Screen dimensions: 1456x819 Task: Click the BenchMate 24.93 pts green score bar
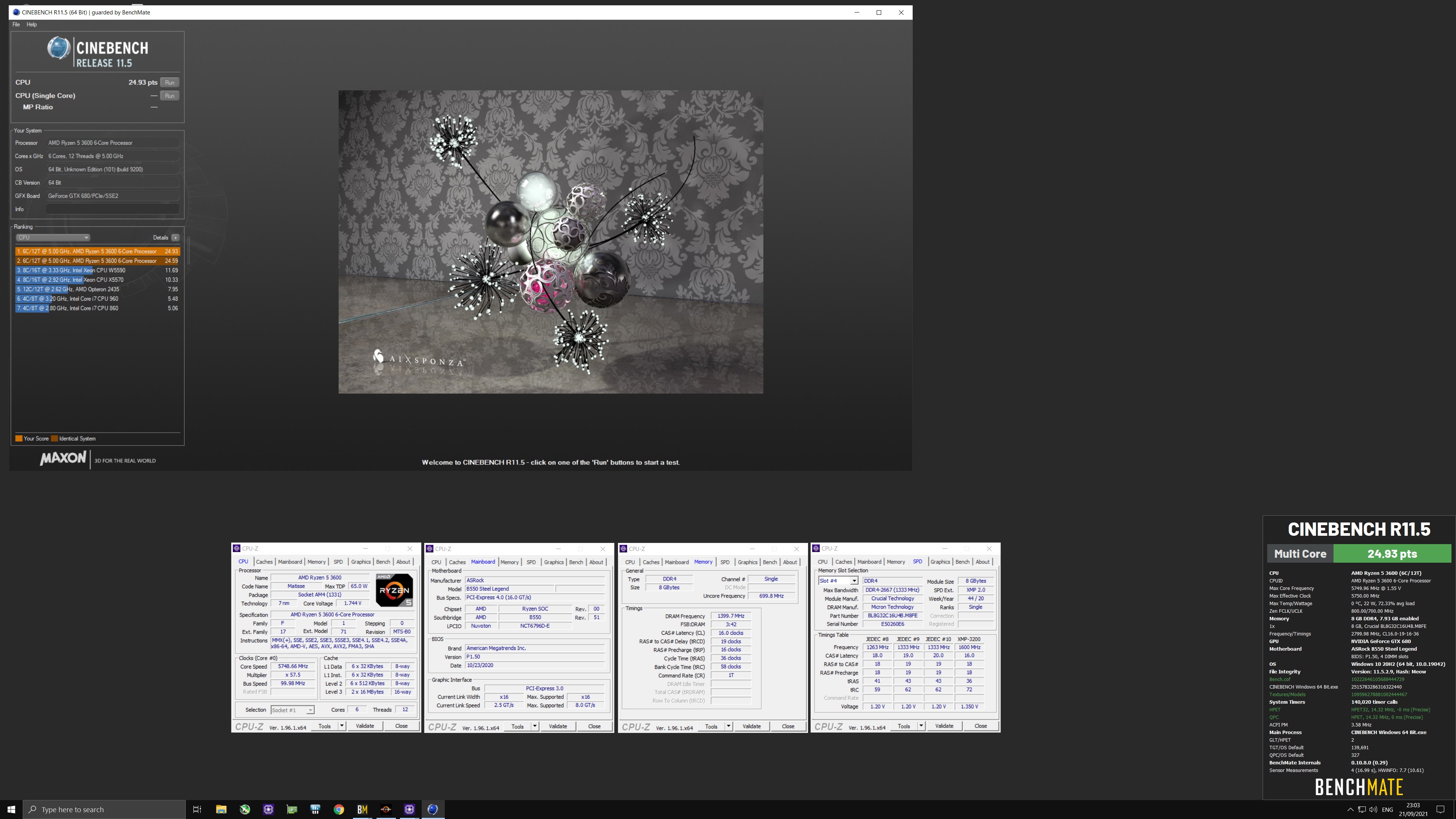(x=1392, y=554)
